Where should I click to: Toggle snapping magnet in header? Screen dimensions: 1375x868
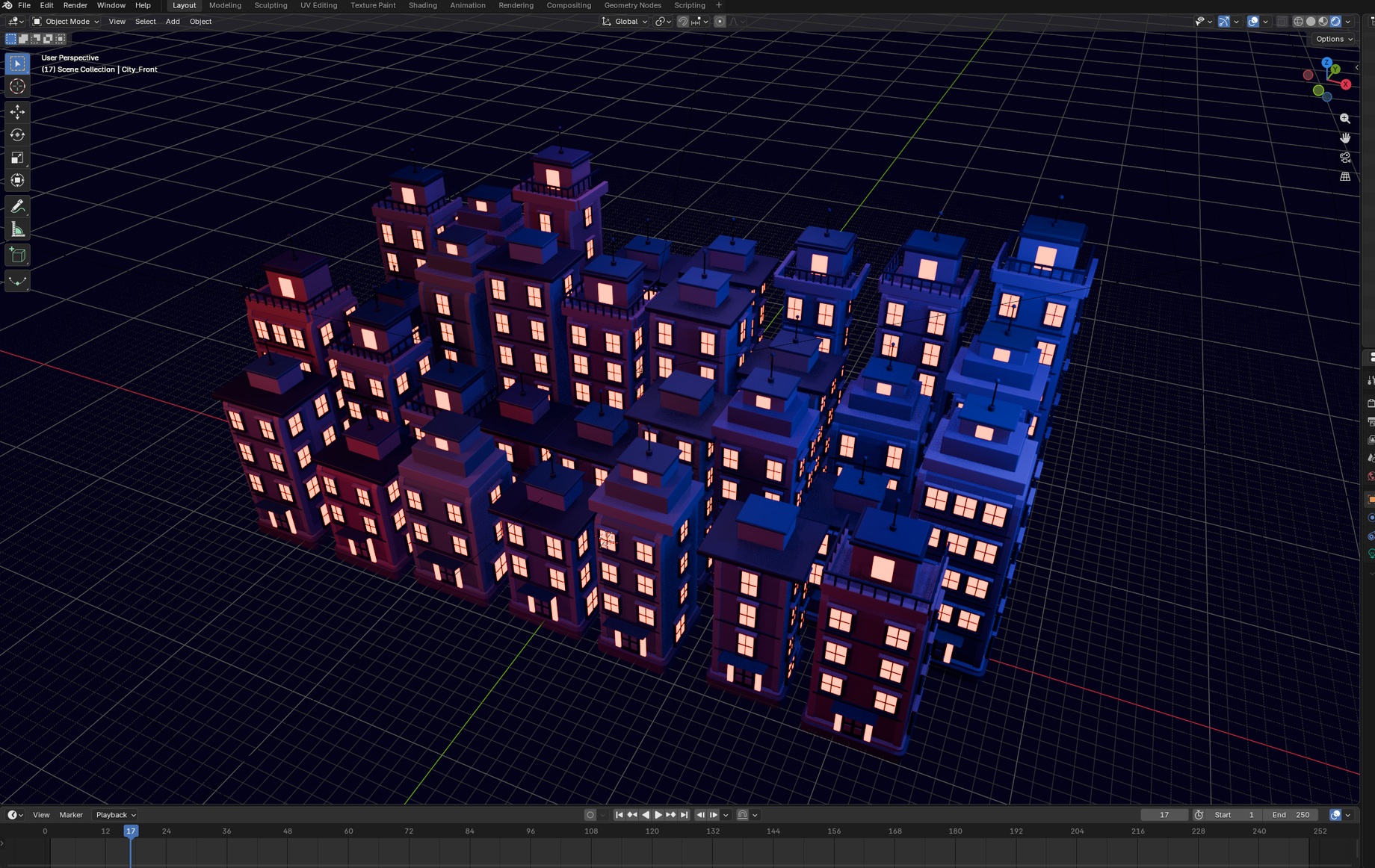tap(682, 22)
